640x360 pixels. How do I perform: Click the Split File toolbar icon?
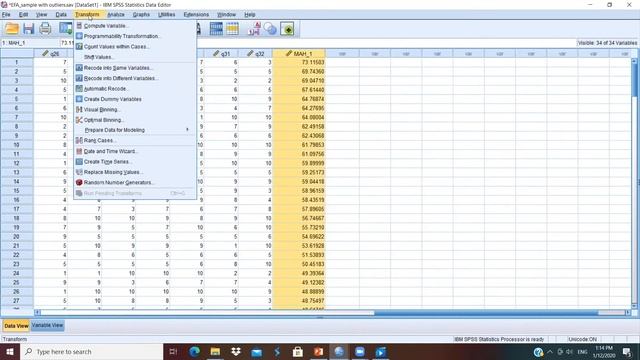coord(216,29)
